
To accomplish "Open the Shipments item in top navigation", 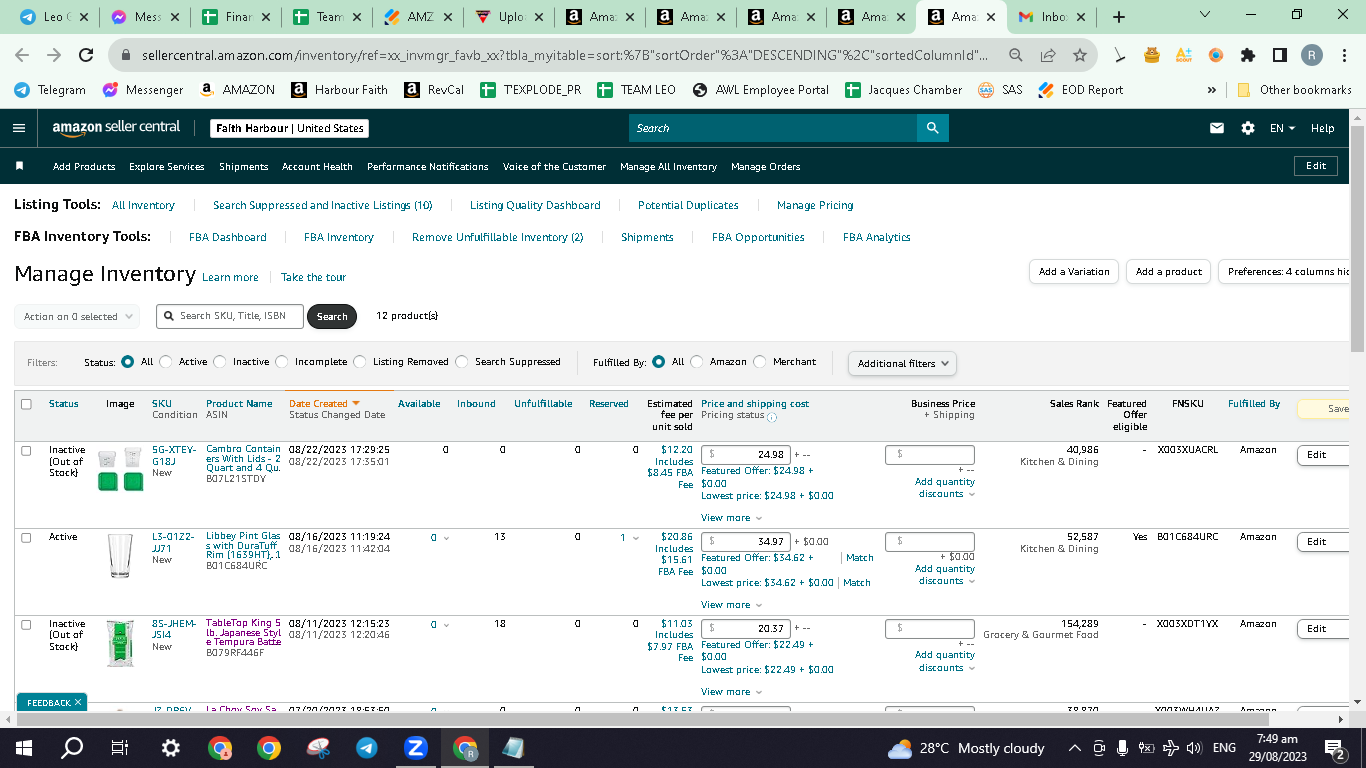I will (243, 166).
